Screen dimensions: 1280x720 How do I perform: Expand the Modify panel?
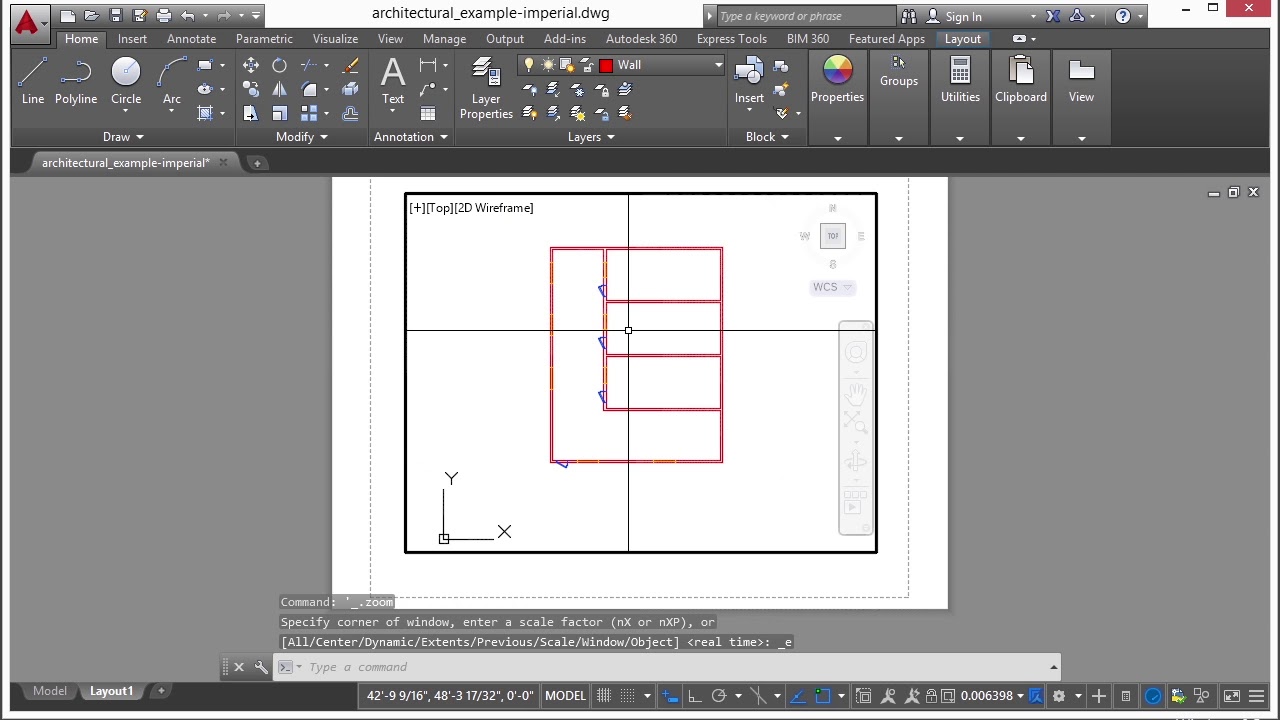pos(302,137)
